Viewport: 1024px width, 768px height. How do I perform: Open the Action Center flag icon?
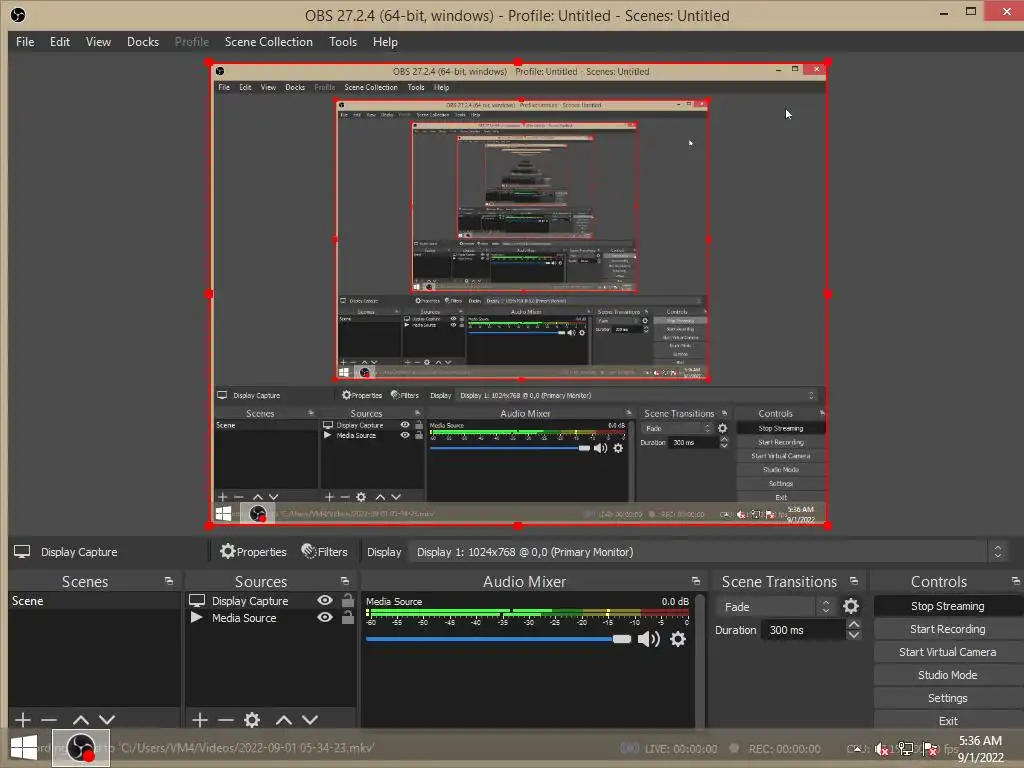931,749
